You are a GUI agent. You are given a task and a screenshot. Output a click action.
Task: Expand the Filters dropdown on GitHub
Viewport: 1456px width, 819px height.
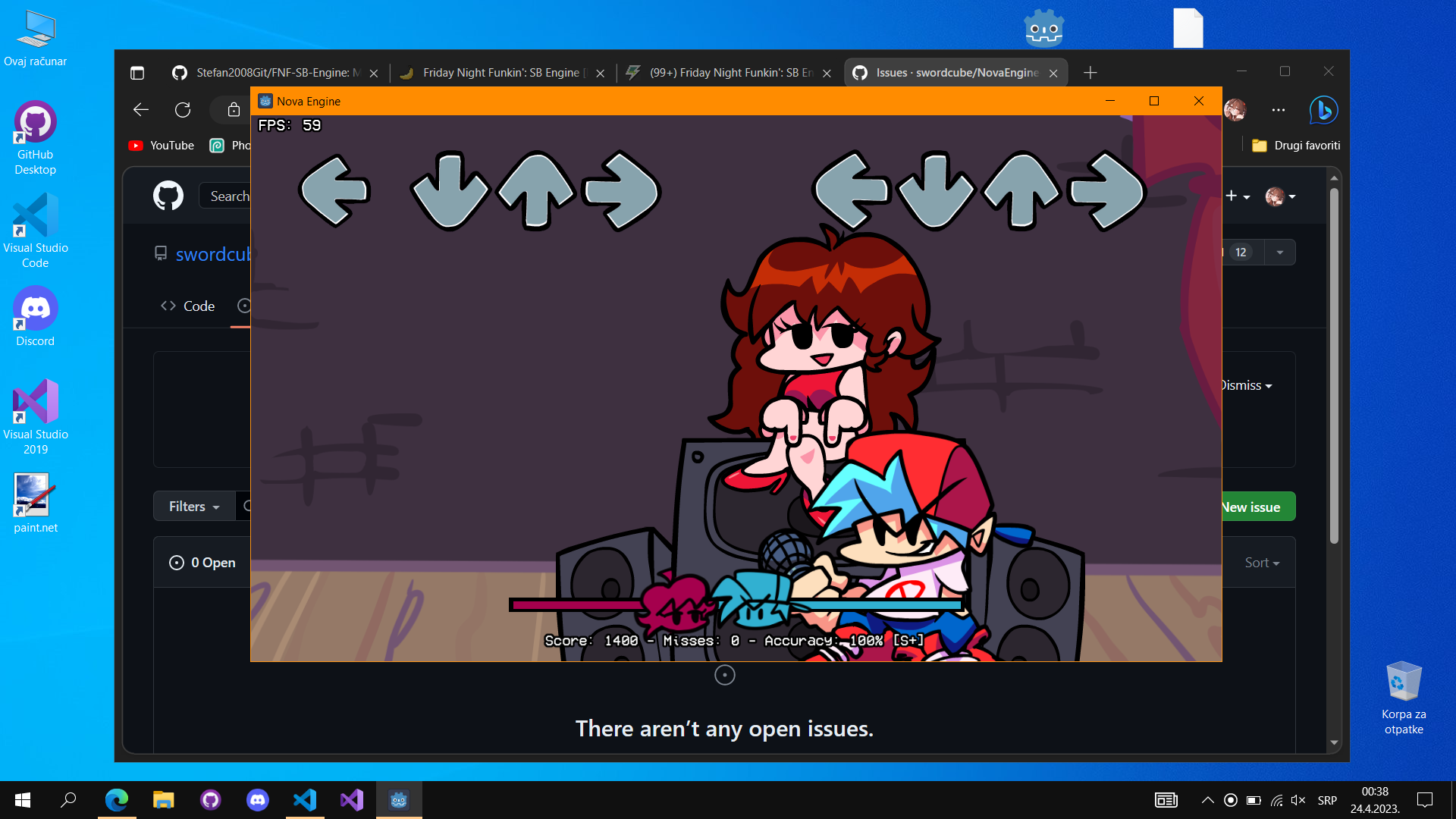pyautogui.click(x=193, y=506)
